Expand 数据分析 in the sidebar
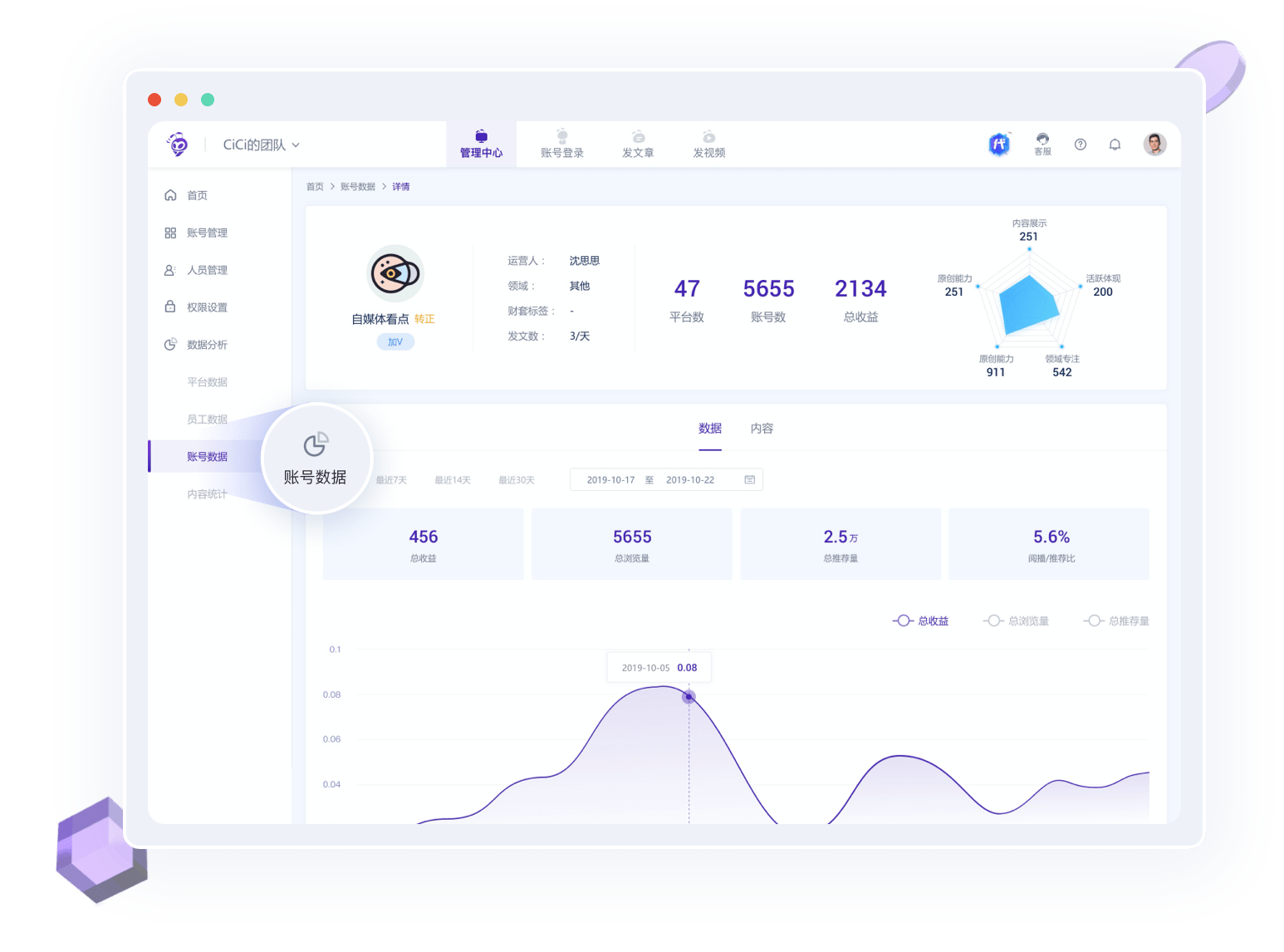The height and width of the screenshot is (952, 1284). 207,345
